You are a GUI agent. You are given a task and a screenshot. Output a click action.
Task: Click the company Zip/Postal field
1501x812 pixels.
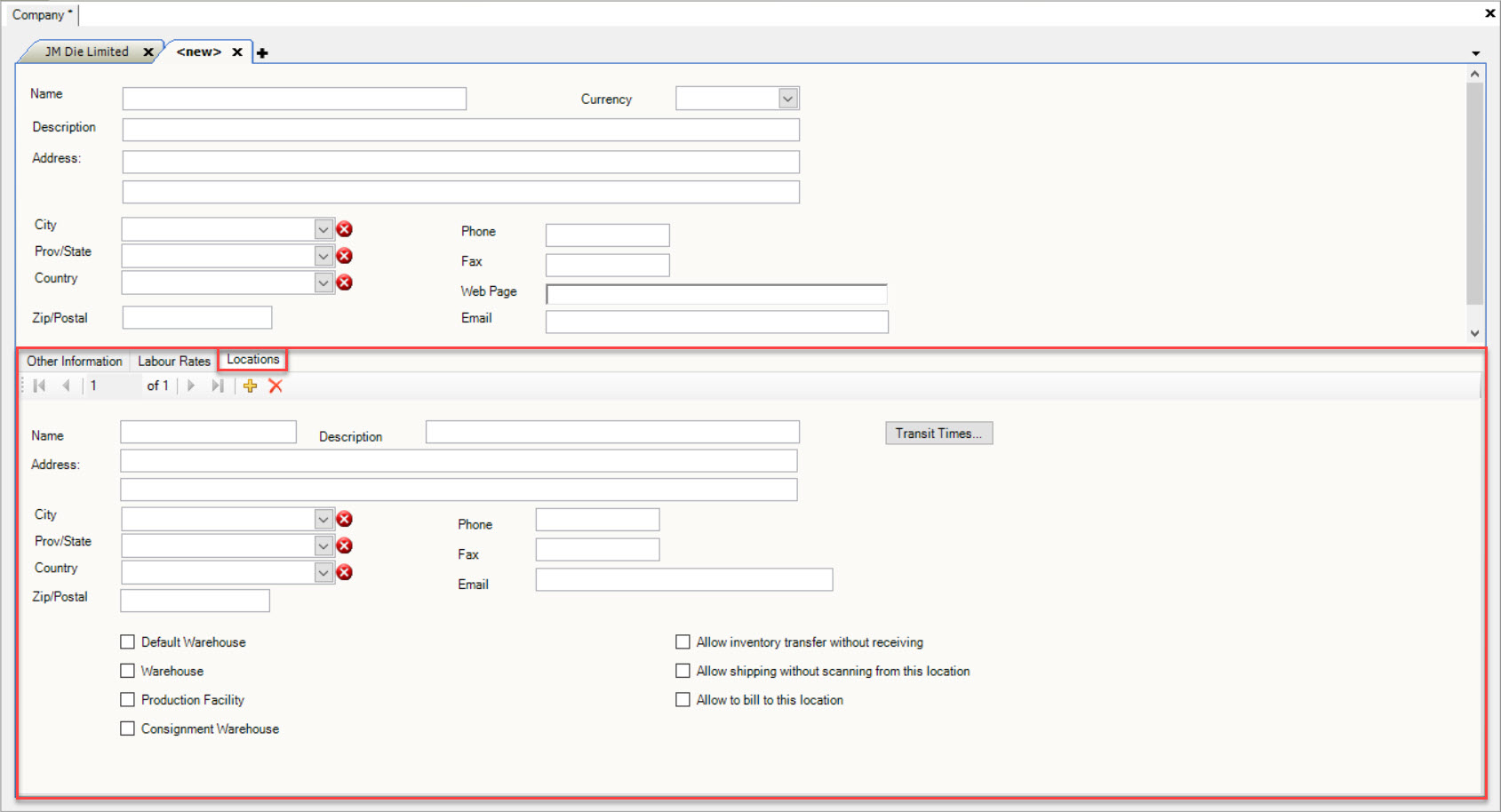197,317
